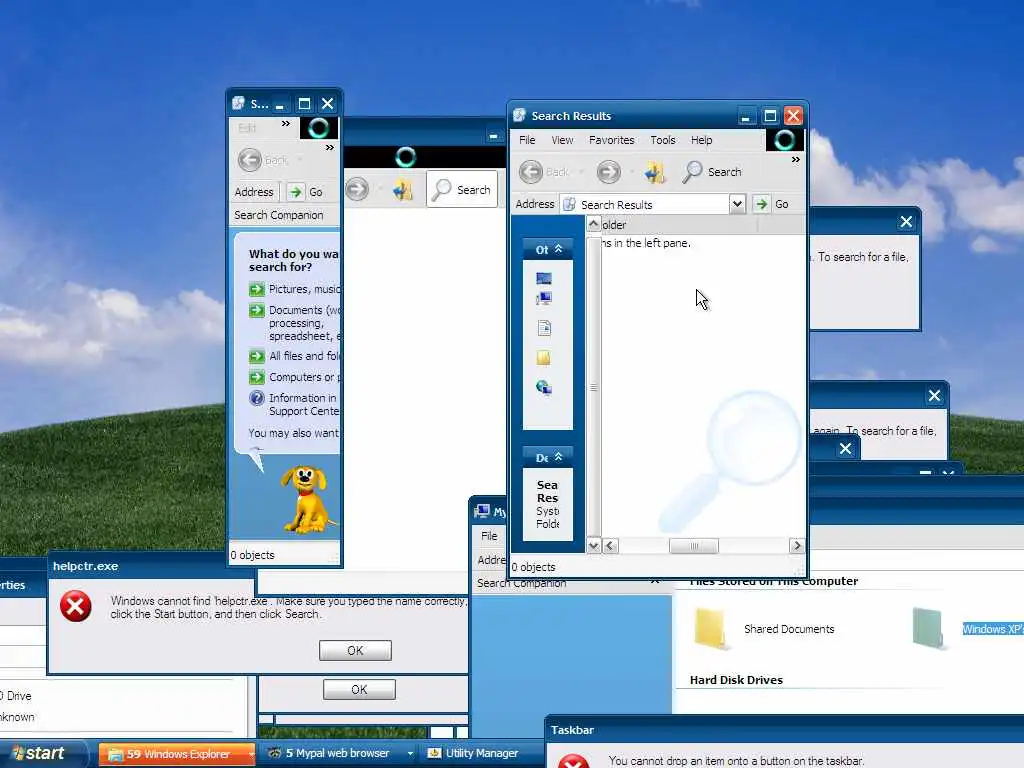This screenshot has width=1024, height=768.
Task: Click 'Hard Disk Drives' heading in My Computer
Action: (x=736, y=680)
